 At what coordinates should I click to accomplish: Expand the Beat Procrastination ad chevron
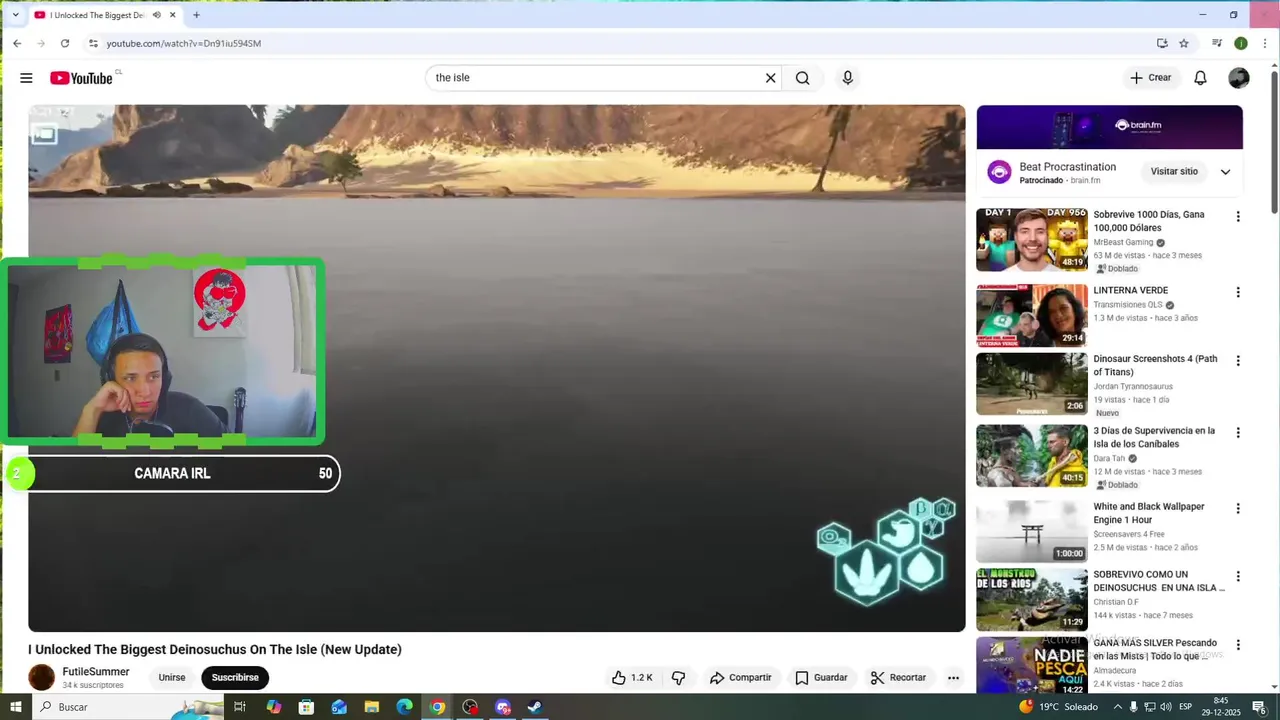point(1225,172)
